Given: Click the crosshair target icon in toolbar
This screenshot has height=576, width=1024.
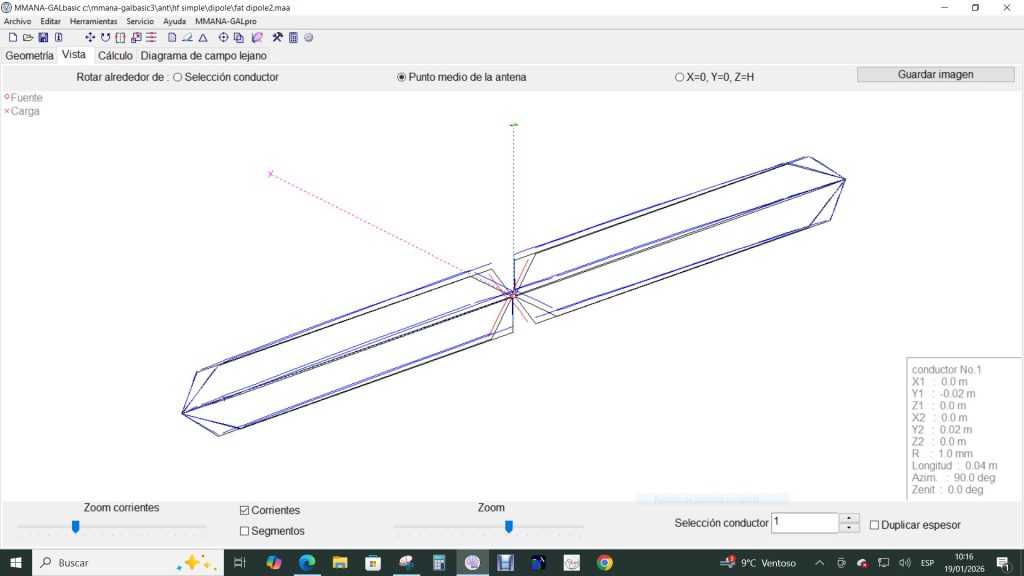Looking at the screenshot, I should [x=224, y=37].
